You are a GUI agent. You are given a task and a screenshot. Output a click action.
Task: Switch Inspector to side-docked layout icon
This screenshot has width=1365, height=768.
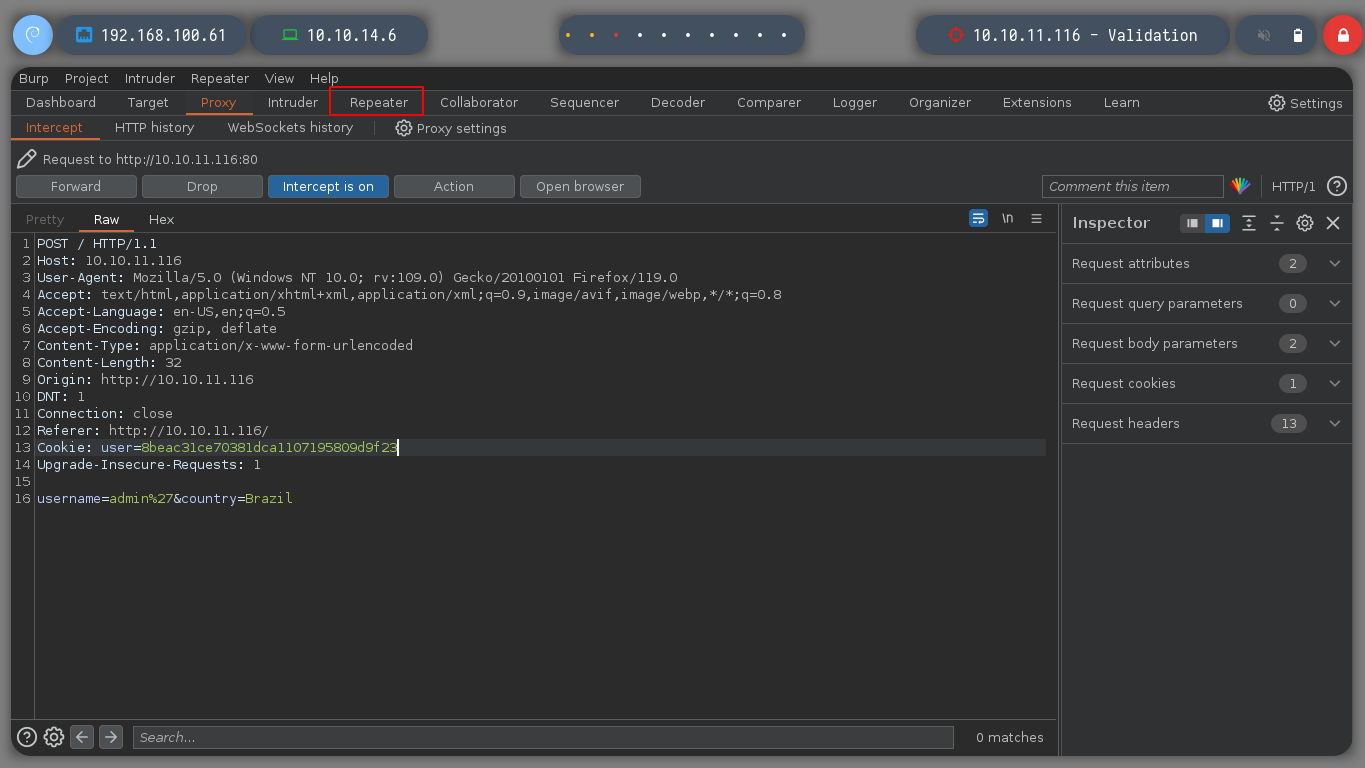[1217, 223]
